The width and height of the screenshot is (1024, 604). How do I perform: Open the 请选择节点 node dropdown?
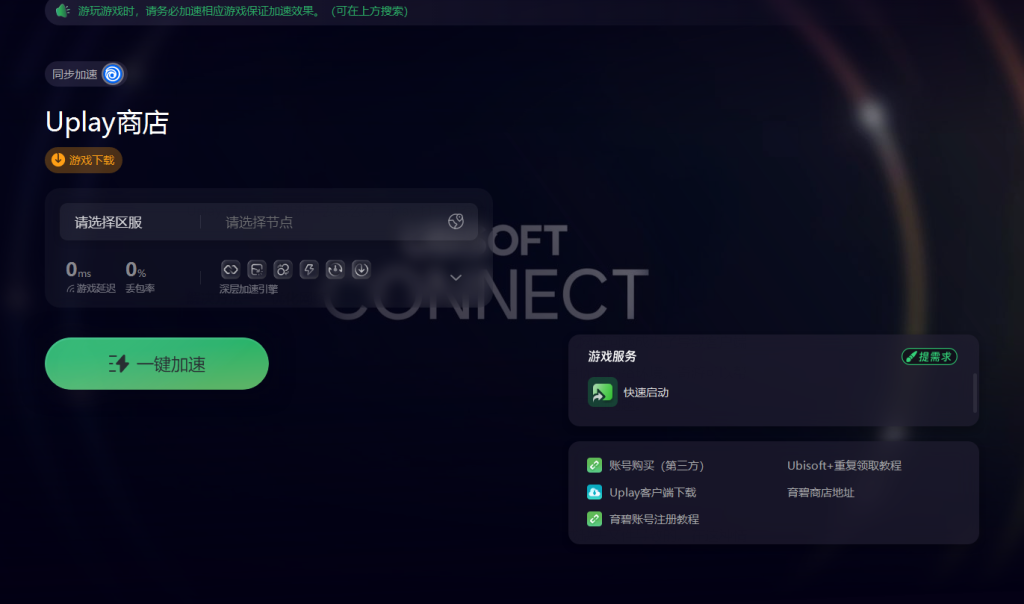click(x=340, y=222)
